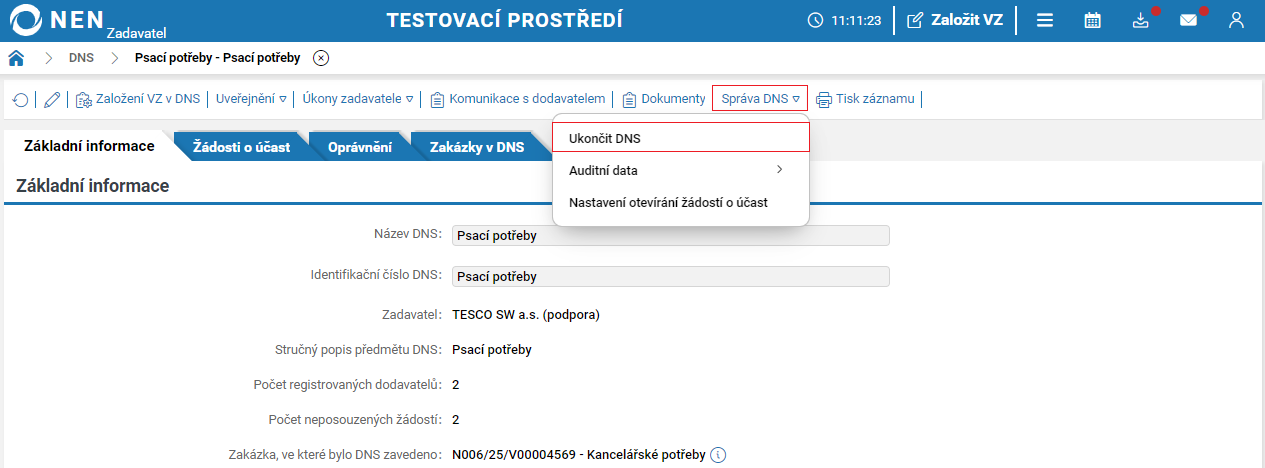Click the refresh icon in toolbar
The image size is (1265, 468).
click(20, 99)
